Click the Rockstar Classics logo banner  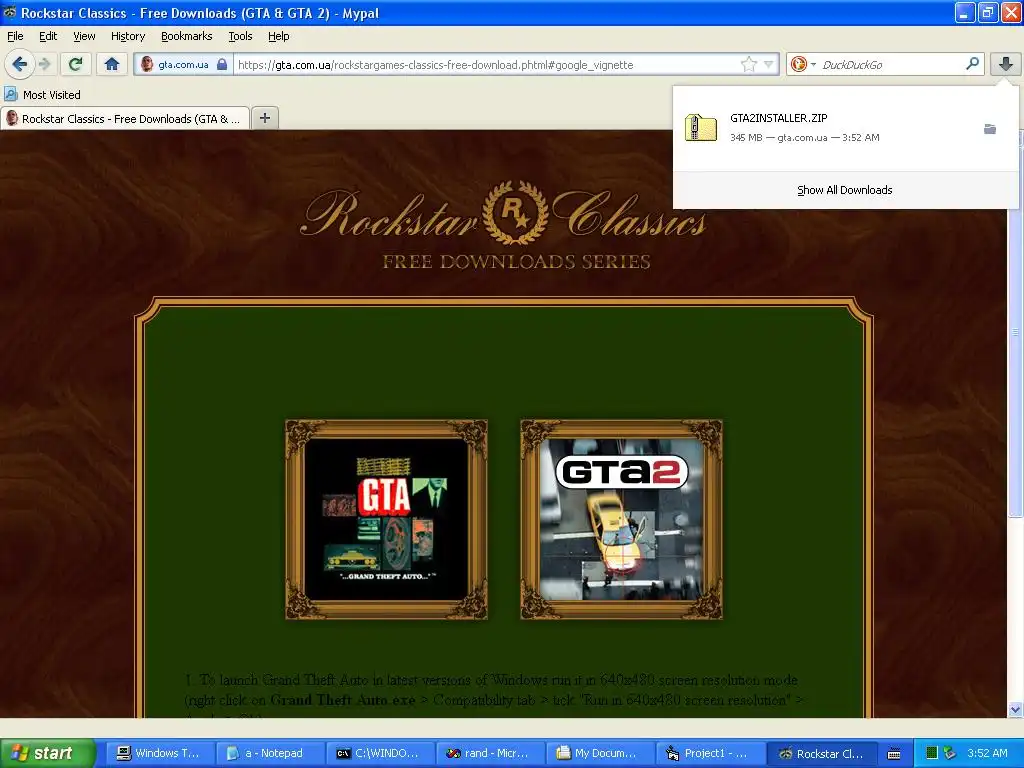[x=504, y=225]
